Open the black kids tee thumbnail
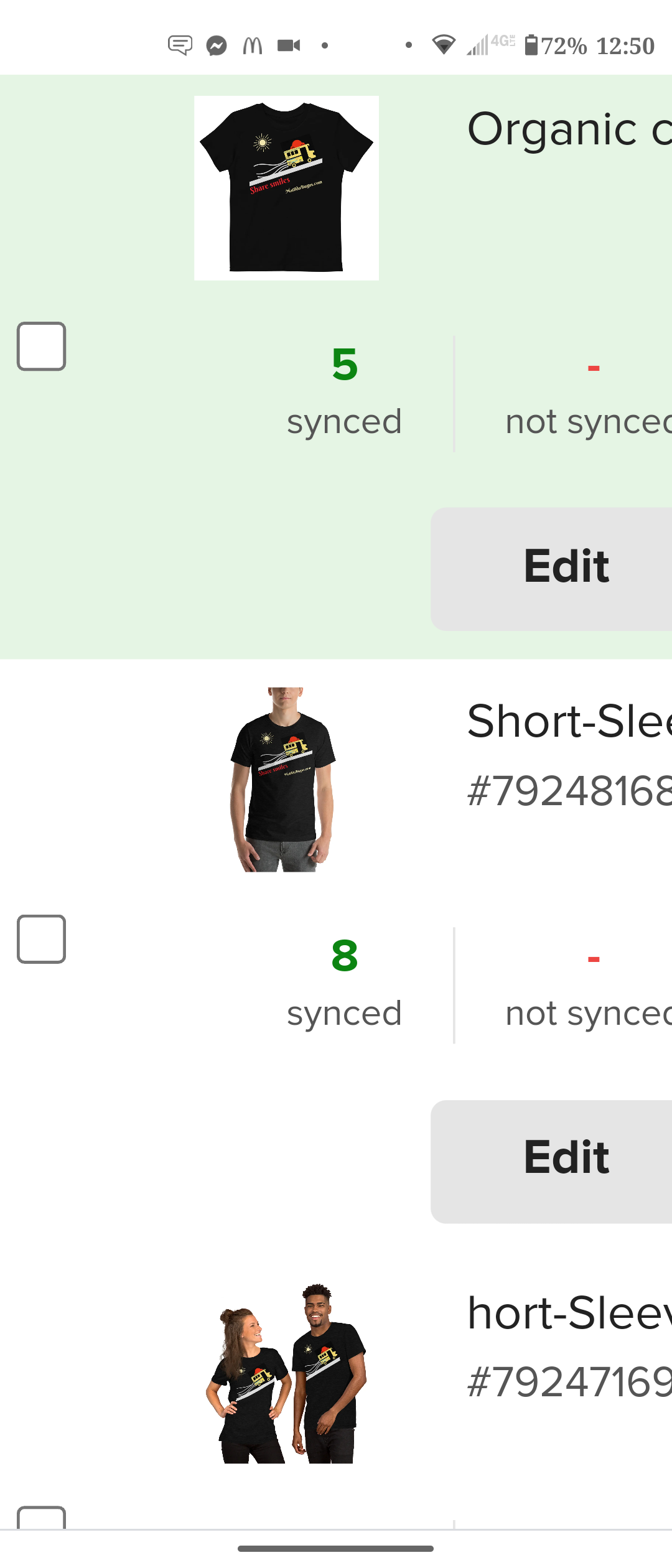Screen dimensions: 672x1568 [286, 188]
